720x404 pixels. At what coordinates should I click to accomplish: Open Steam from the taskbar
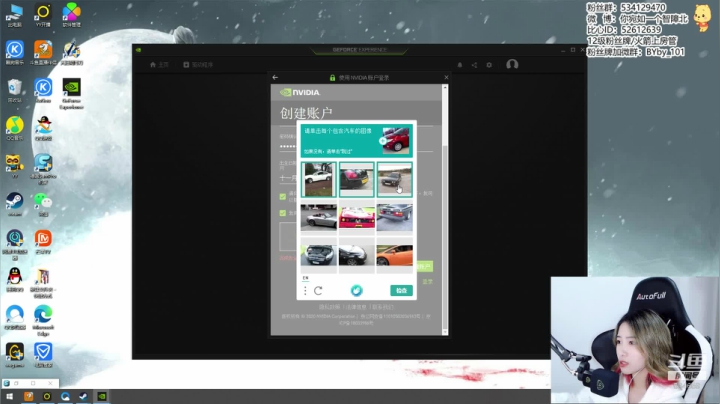[83, 396]
